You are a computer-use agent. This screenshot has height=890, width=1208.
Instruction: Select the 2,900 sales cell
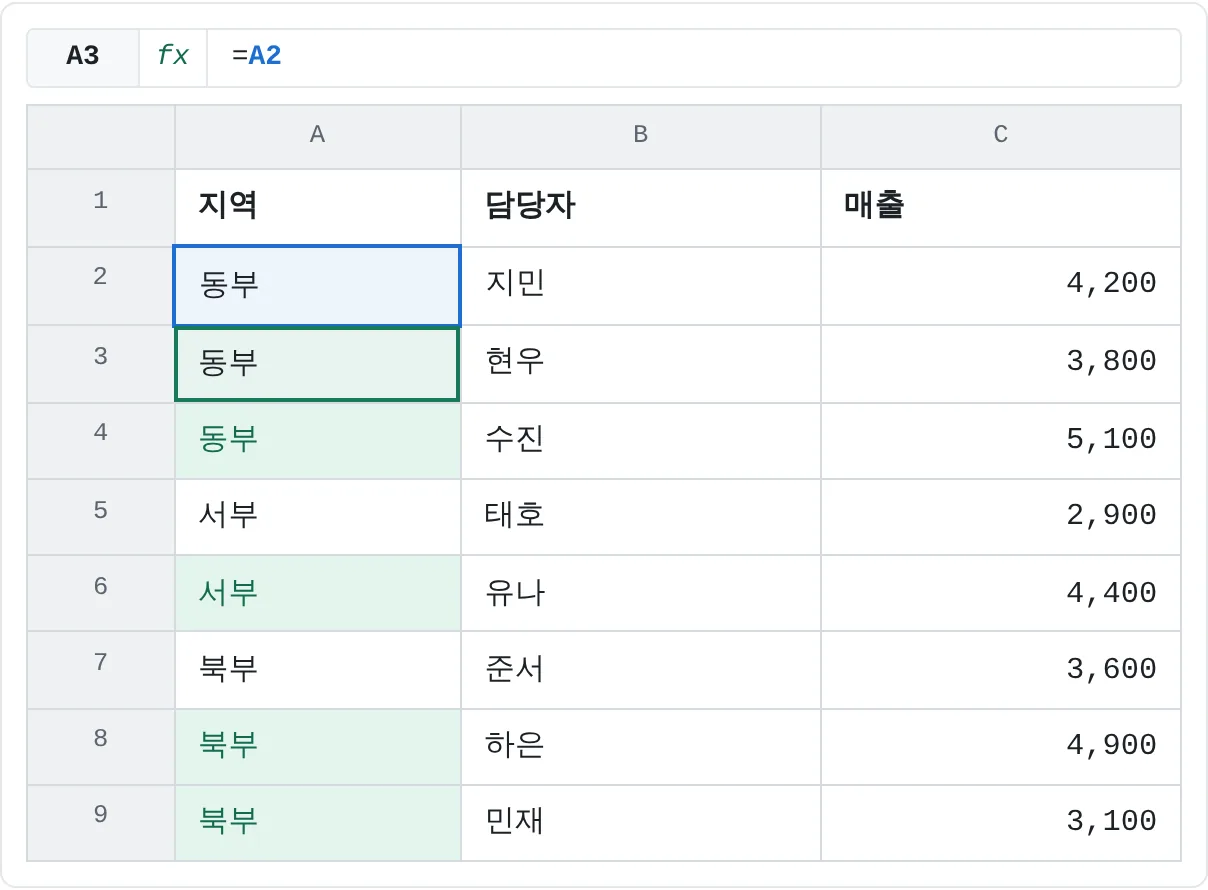[x=1001, y=517]
